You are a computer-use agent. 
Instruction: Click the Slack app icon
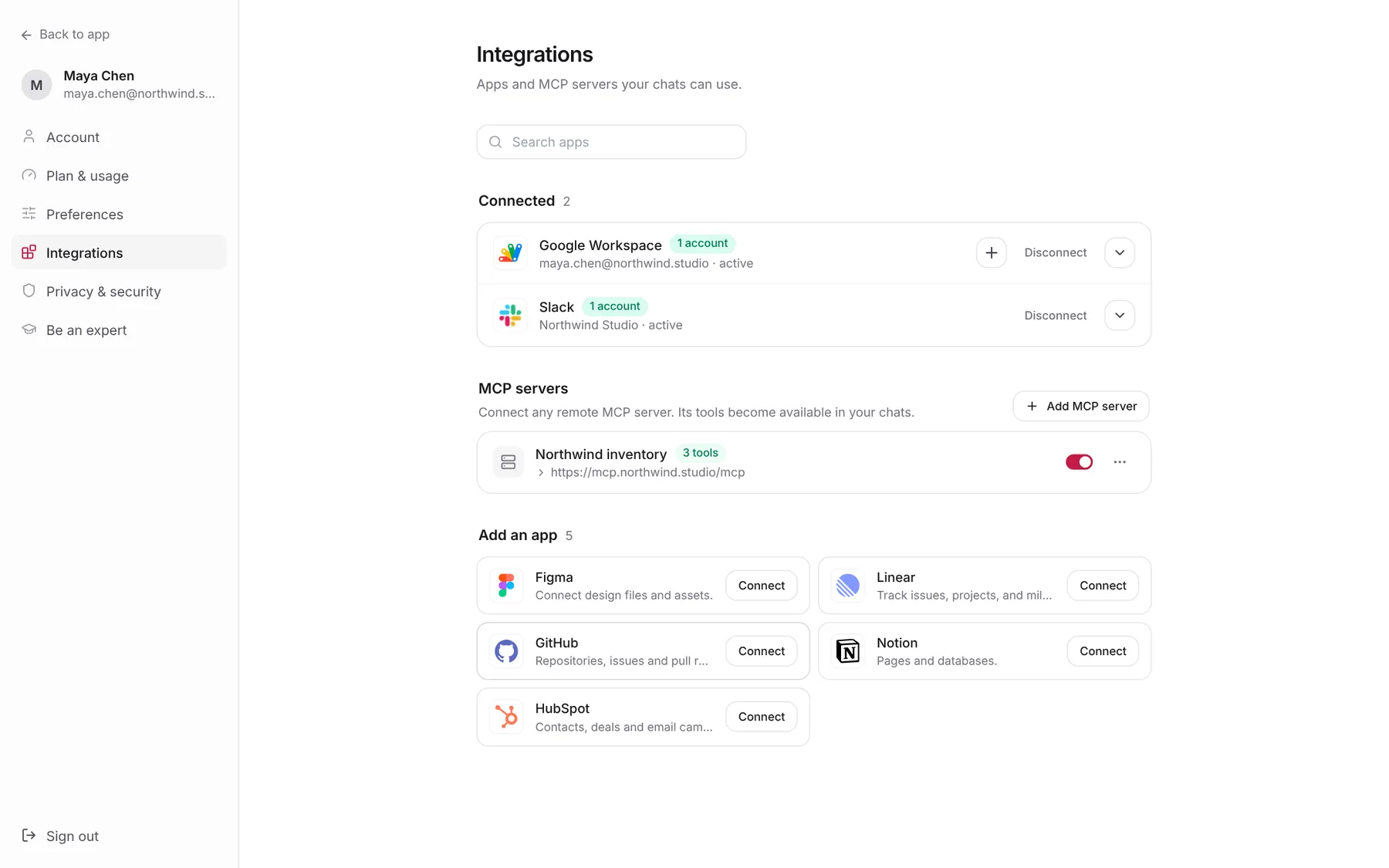coord(510,315)
